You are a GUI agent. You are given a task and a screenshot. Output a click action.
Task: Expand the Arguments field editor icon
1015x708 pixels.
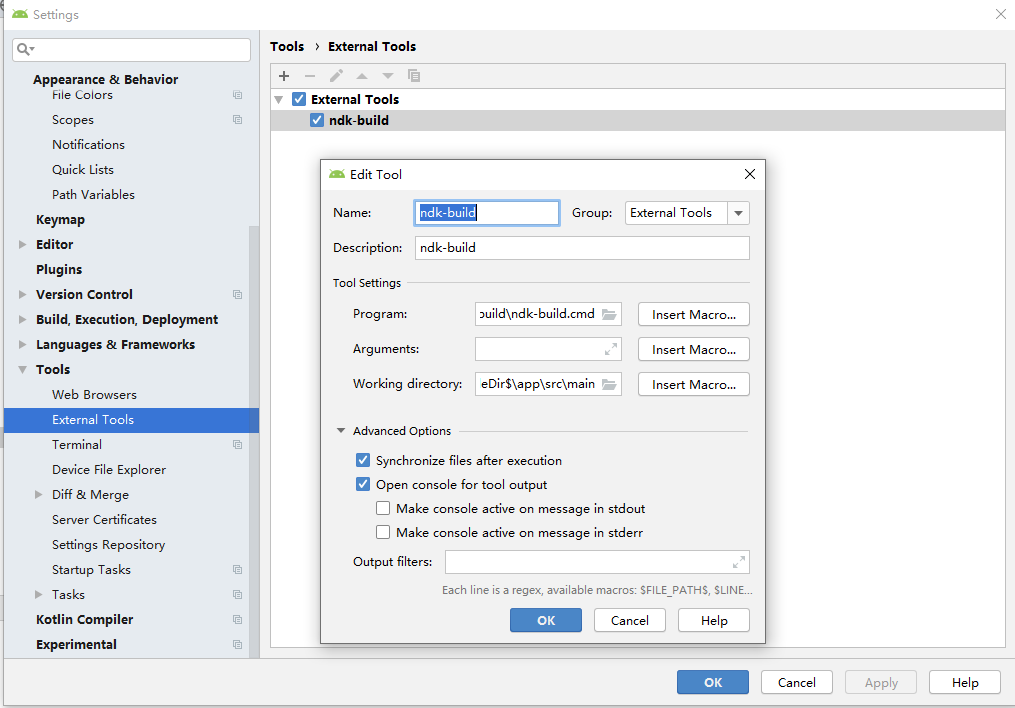(x=610, y=349)
